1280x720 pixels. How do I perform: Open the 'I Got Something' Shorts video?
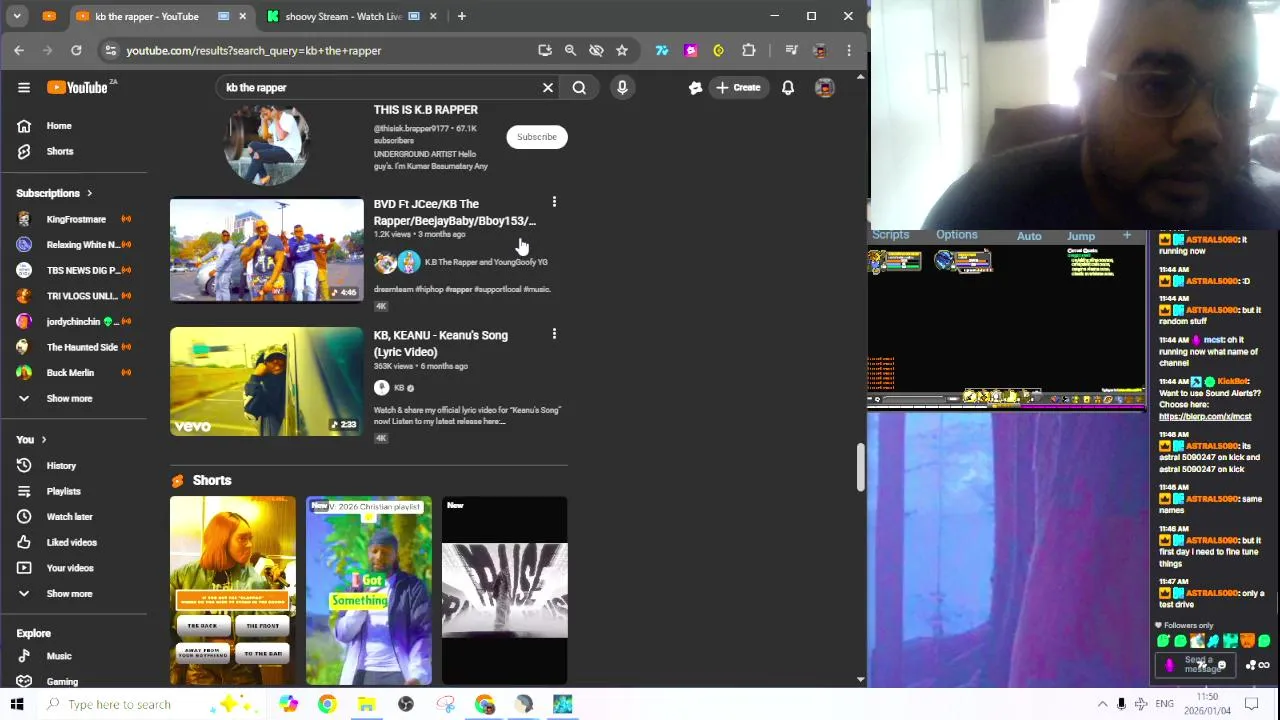(x=369, y=590)
